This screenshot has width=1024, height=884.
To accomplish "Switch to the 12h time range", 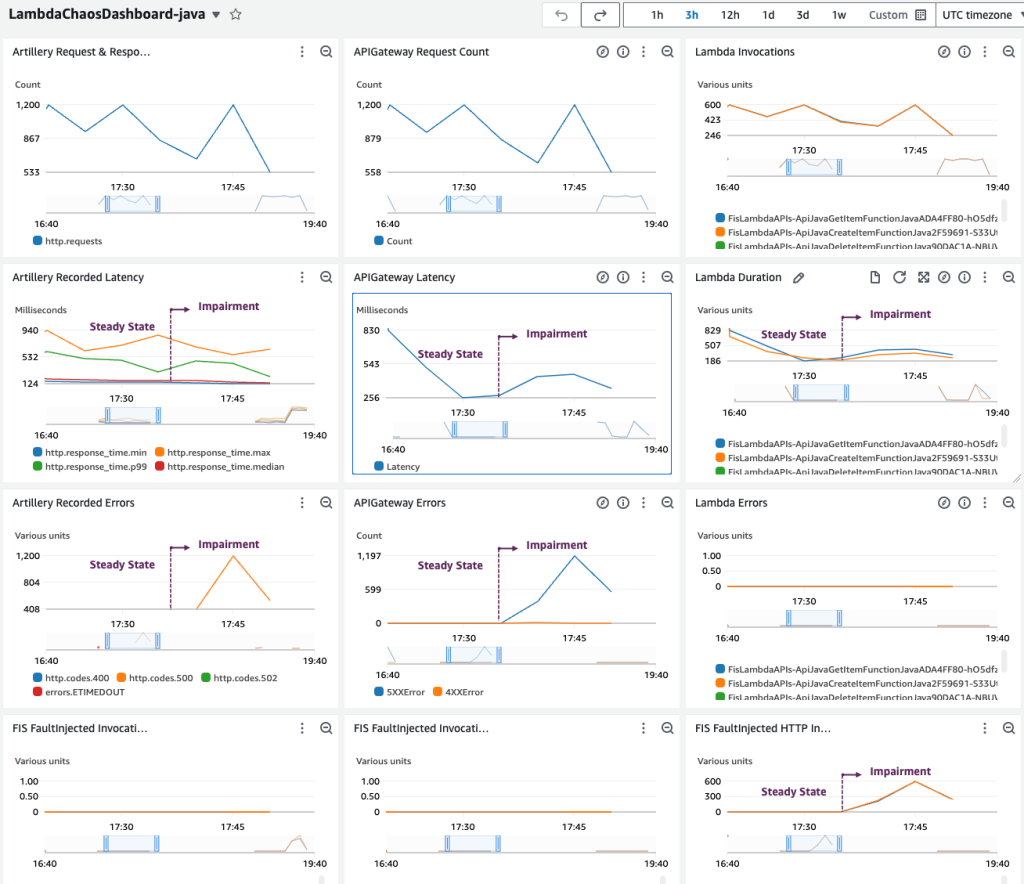I will (x=729, y=14).
